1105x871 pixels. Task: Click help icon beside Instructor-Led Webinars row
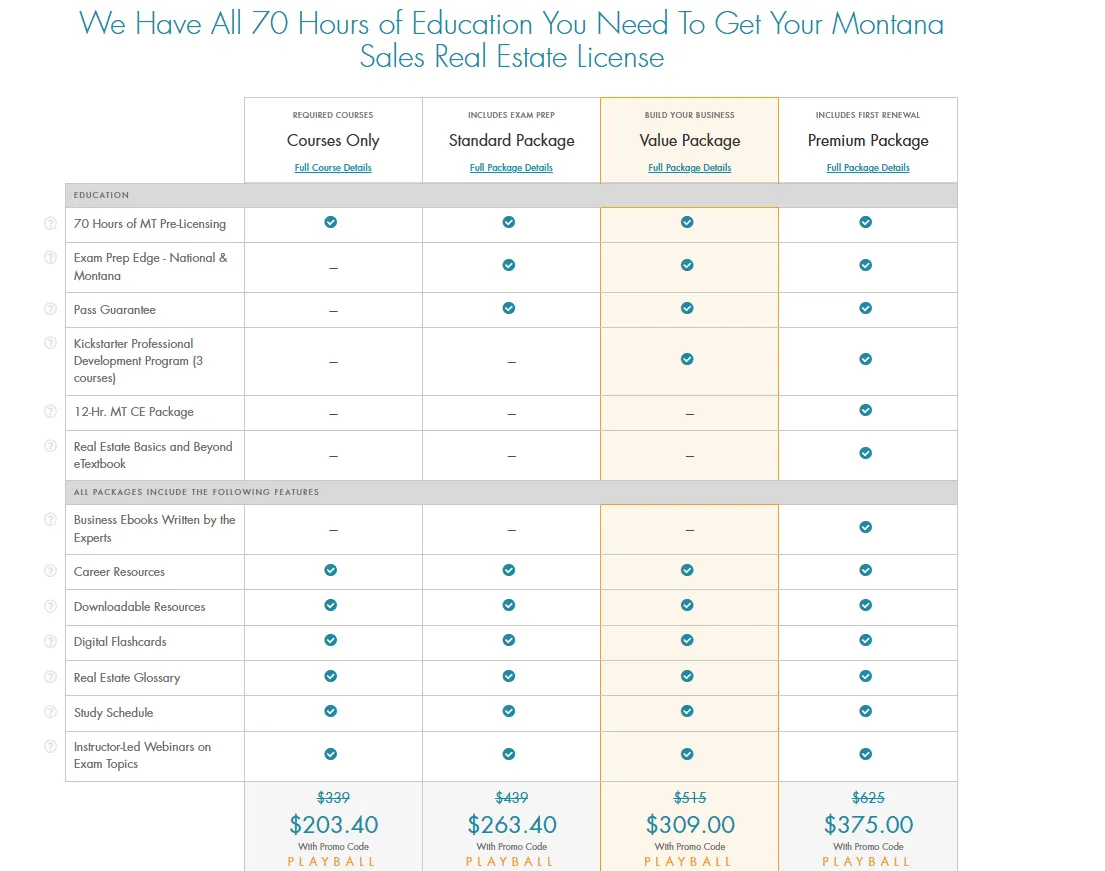coord(50,746)
